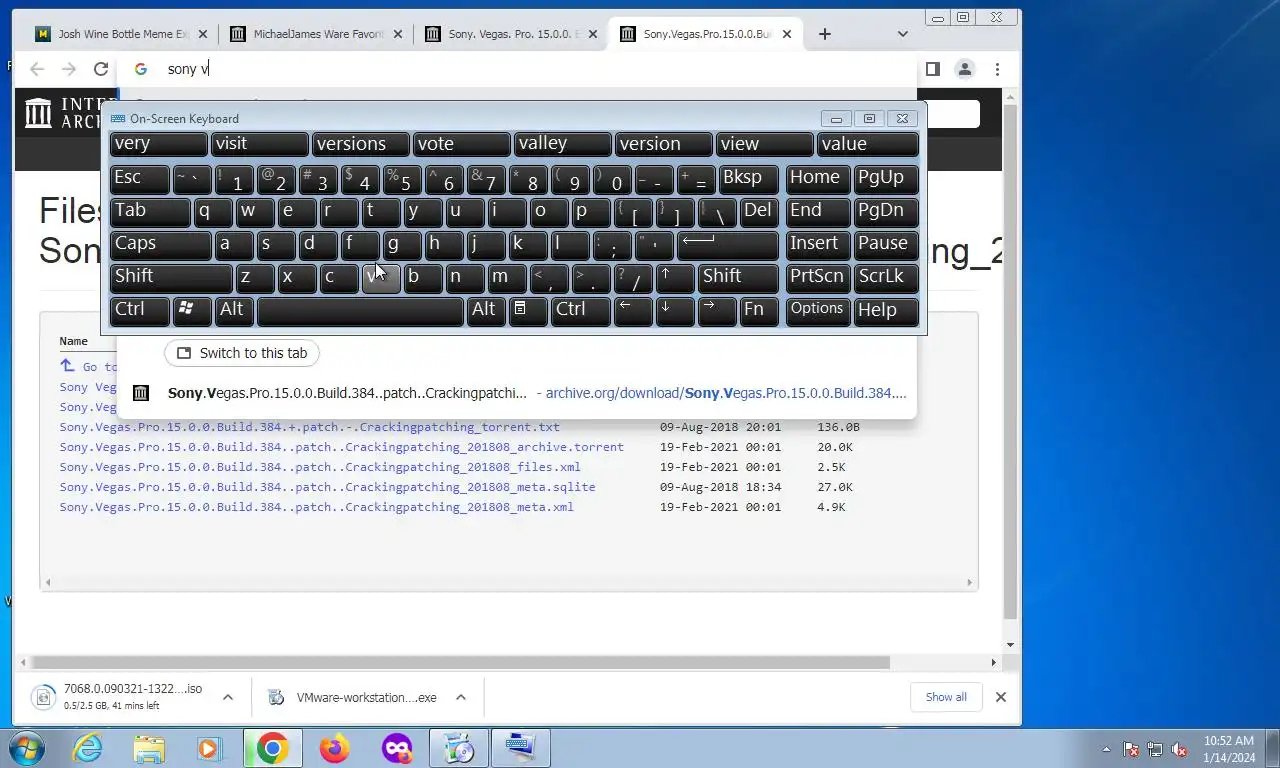Open Crackingpatching_201808_meta.xml link

click(x=316, y=507)
